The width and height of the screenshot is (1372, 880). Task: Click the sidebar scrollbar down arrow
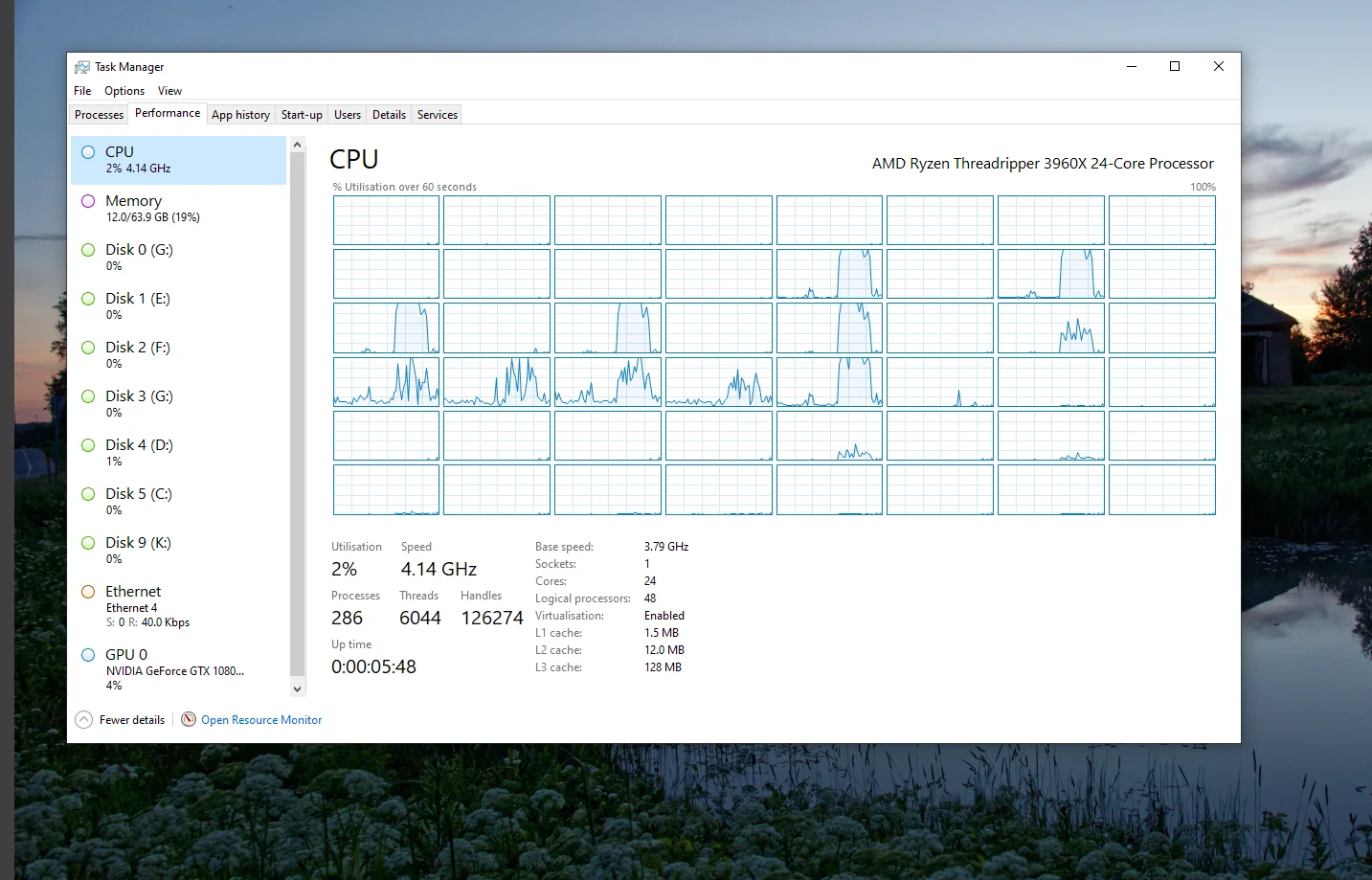[297, 688]
